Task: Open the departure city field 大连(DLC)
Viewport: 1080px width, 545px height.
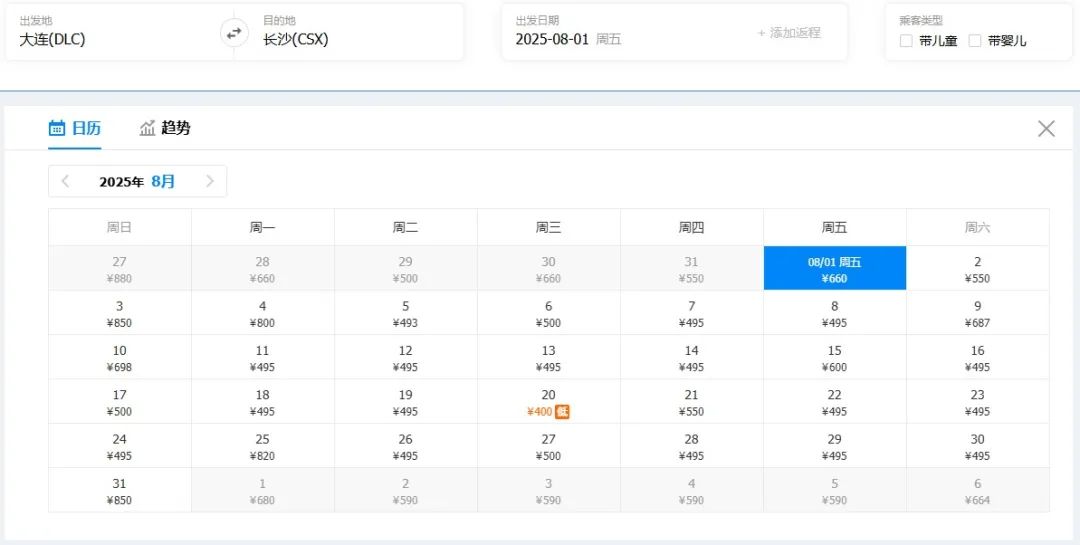Action: click(x=120, y=32)
